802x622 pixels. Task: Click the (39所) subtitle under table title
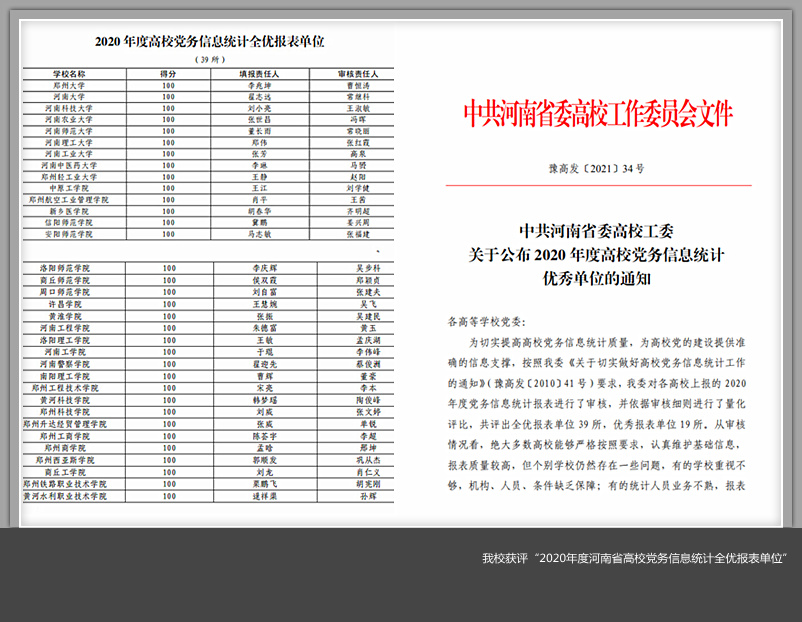click(x=208, y=58)
